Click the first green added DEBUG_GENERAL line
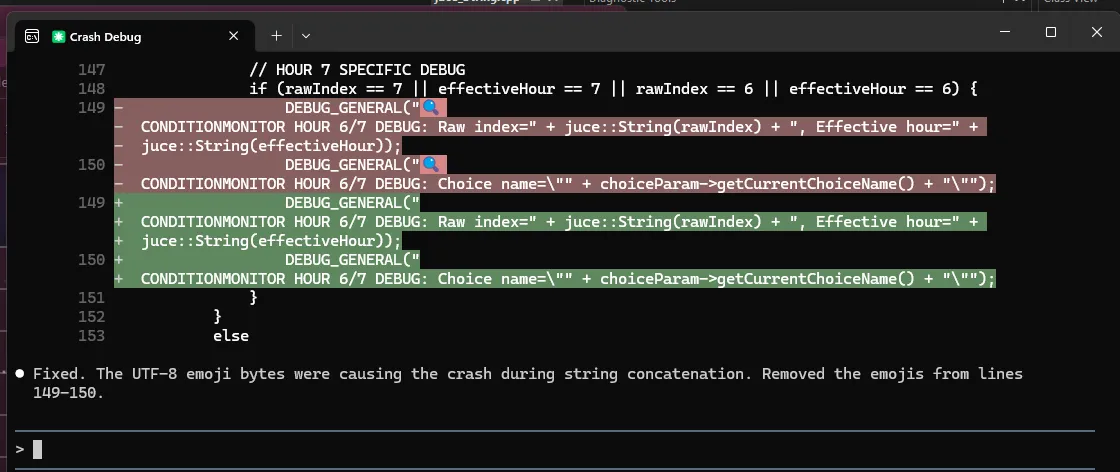1120x472 pixels. [x=352, y=203]
